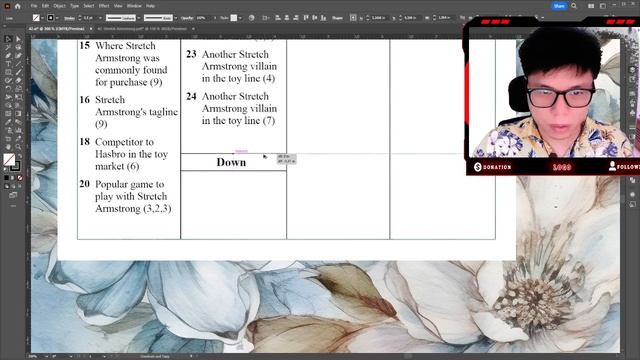Select the Perspective Grid tool
The width and height of the screenshot is (640, 360).
(18, 105)
